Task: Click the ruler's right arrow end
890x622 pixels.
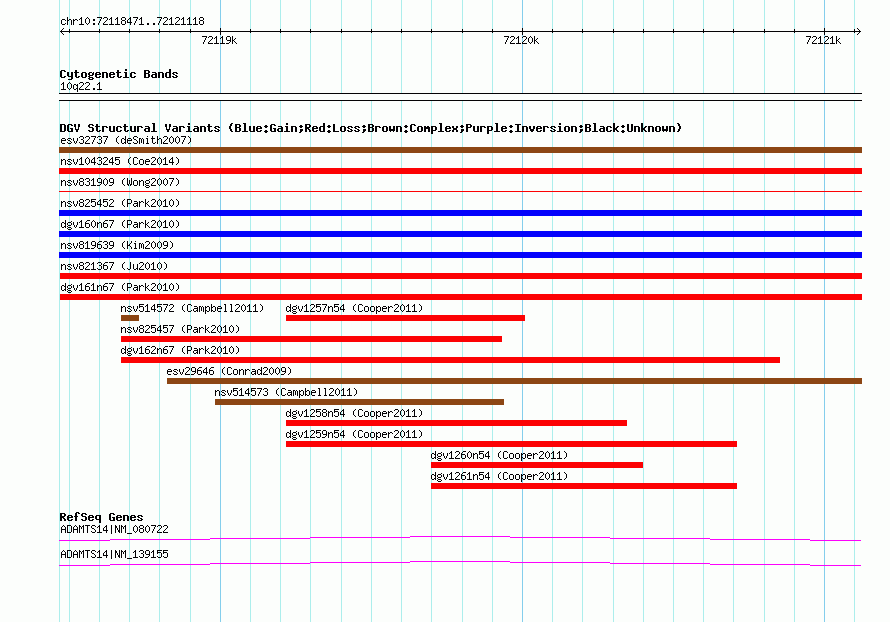Action: [x=858, y=31]
